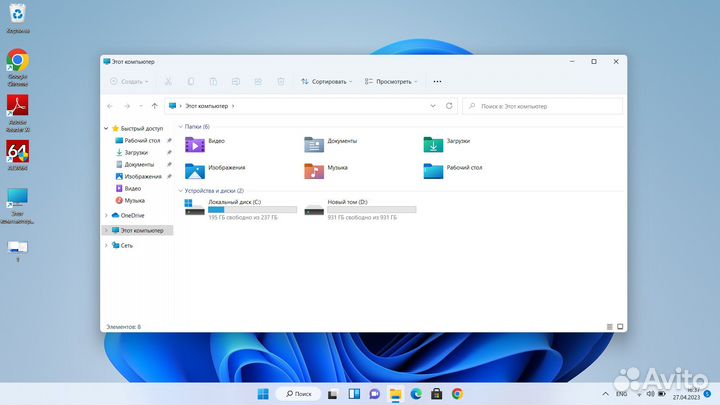Collapse the Папки (6) group
720x405 pixels.
(x=180, y=127)
